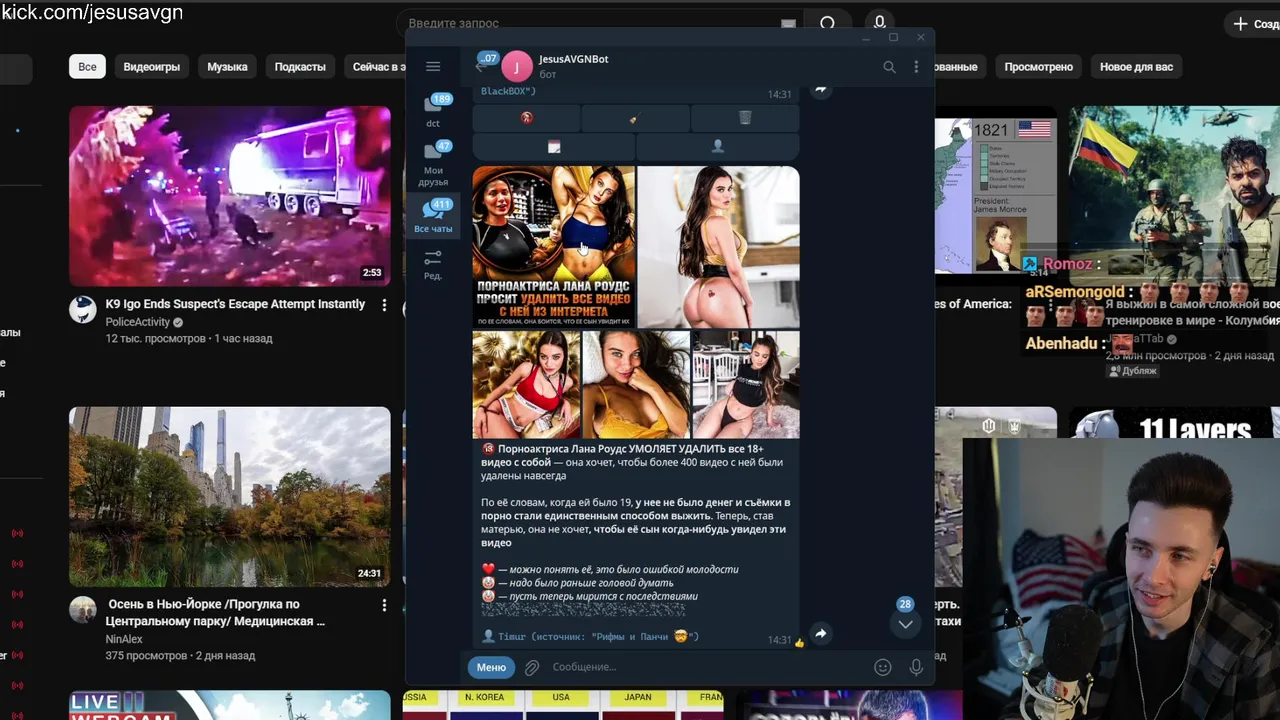Click the trash can bot inline button

coord(745,118)
